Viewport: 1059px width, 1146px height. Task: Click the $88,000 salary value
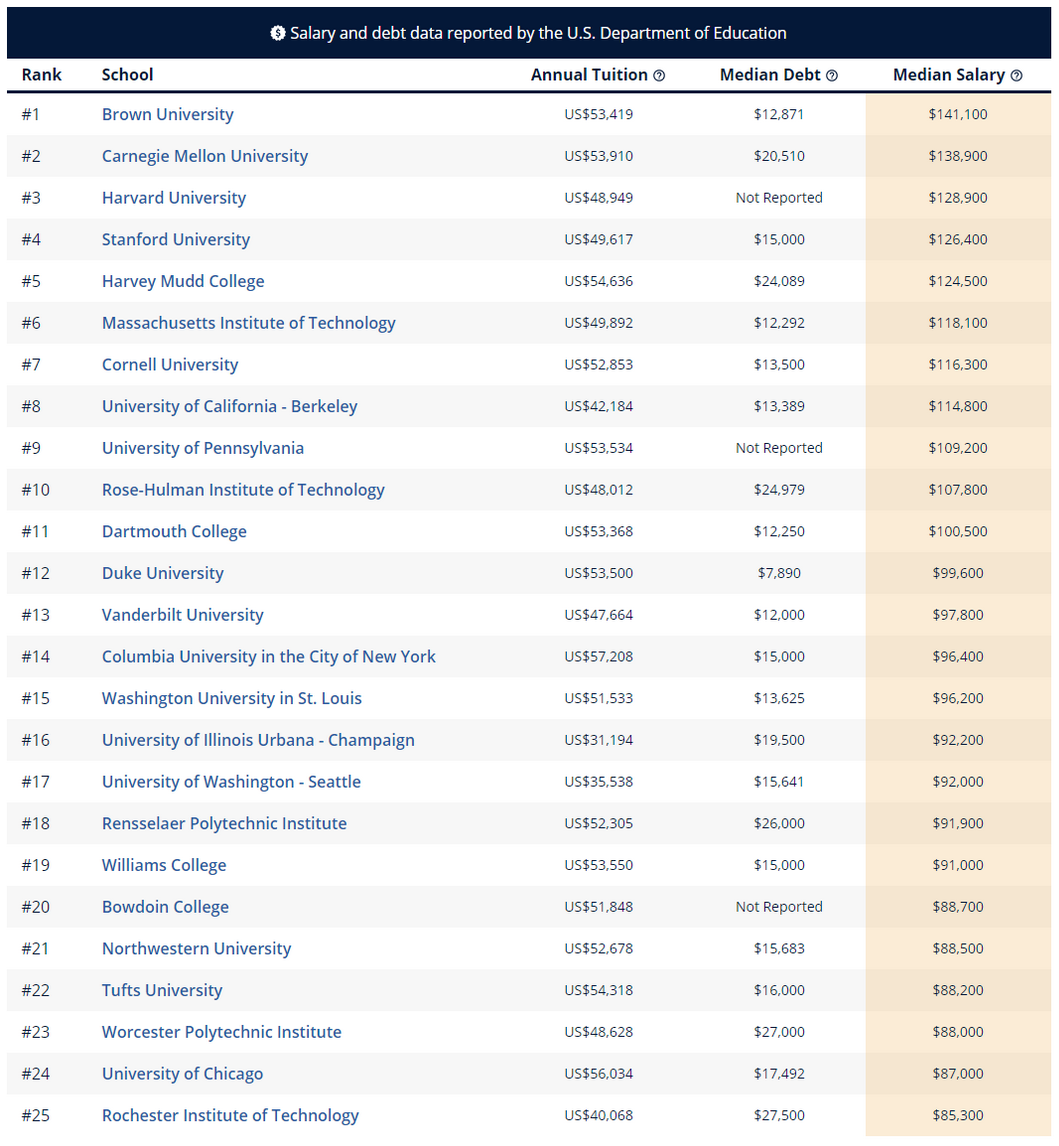957,1031
